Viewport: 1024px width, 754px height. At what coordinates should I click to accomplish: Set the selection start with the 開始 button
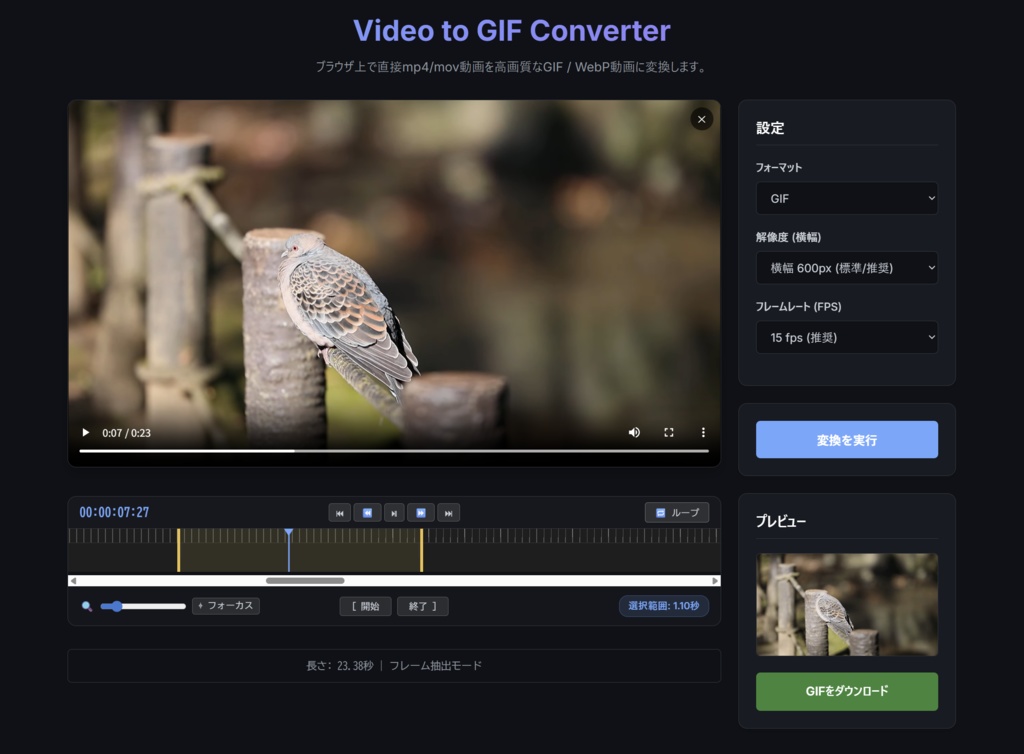(x=367, y=606)
